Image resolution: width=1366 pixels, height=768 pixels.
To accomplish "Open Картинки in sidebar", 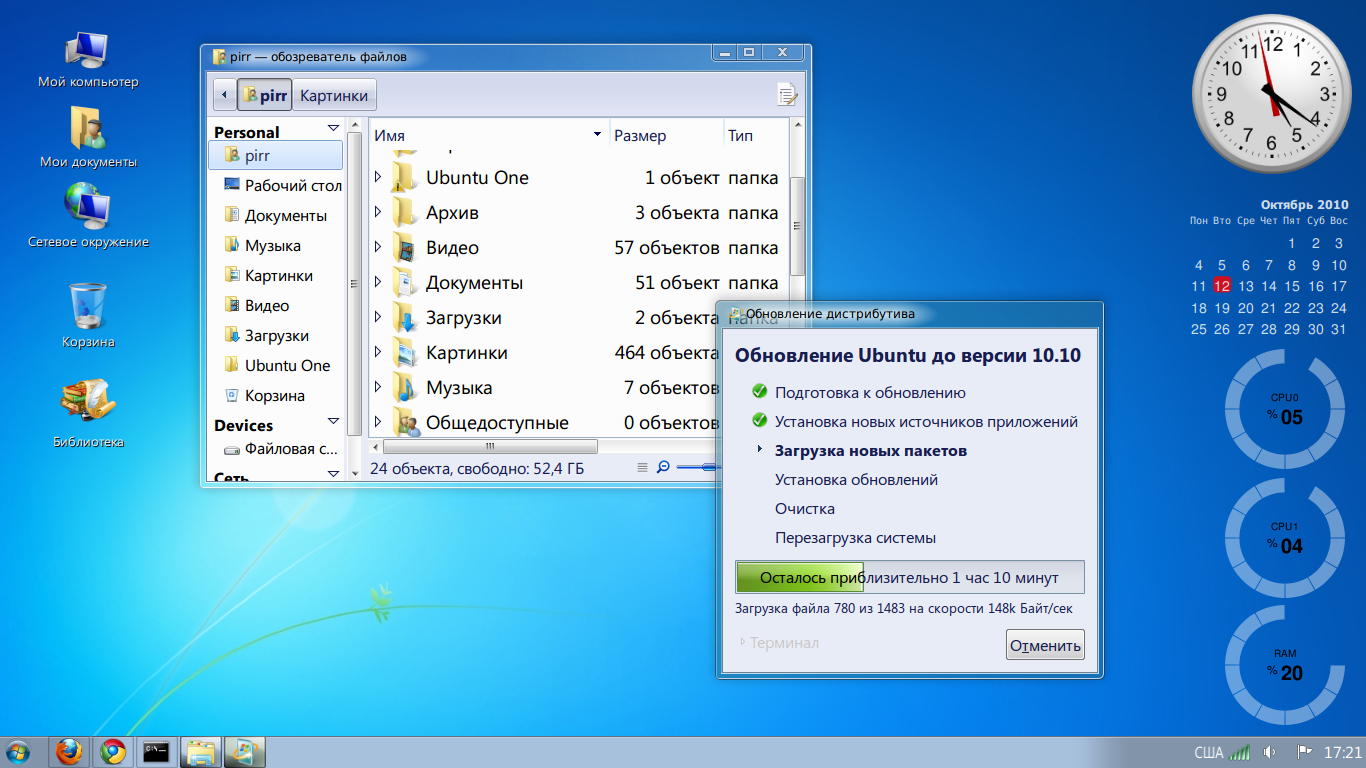I will [276, 275].
